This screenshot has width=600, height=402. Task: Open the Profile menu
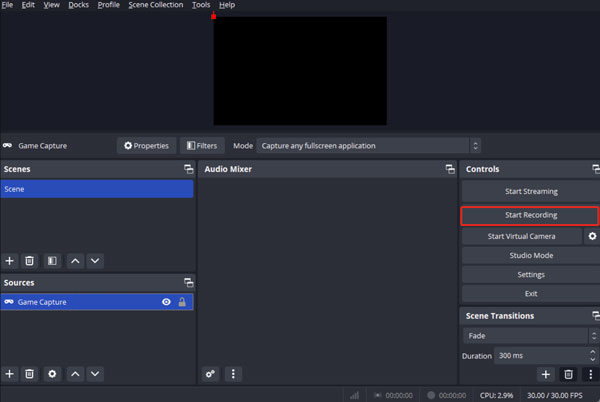click(109, 5)
